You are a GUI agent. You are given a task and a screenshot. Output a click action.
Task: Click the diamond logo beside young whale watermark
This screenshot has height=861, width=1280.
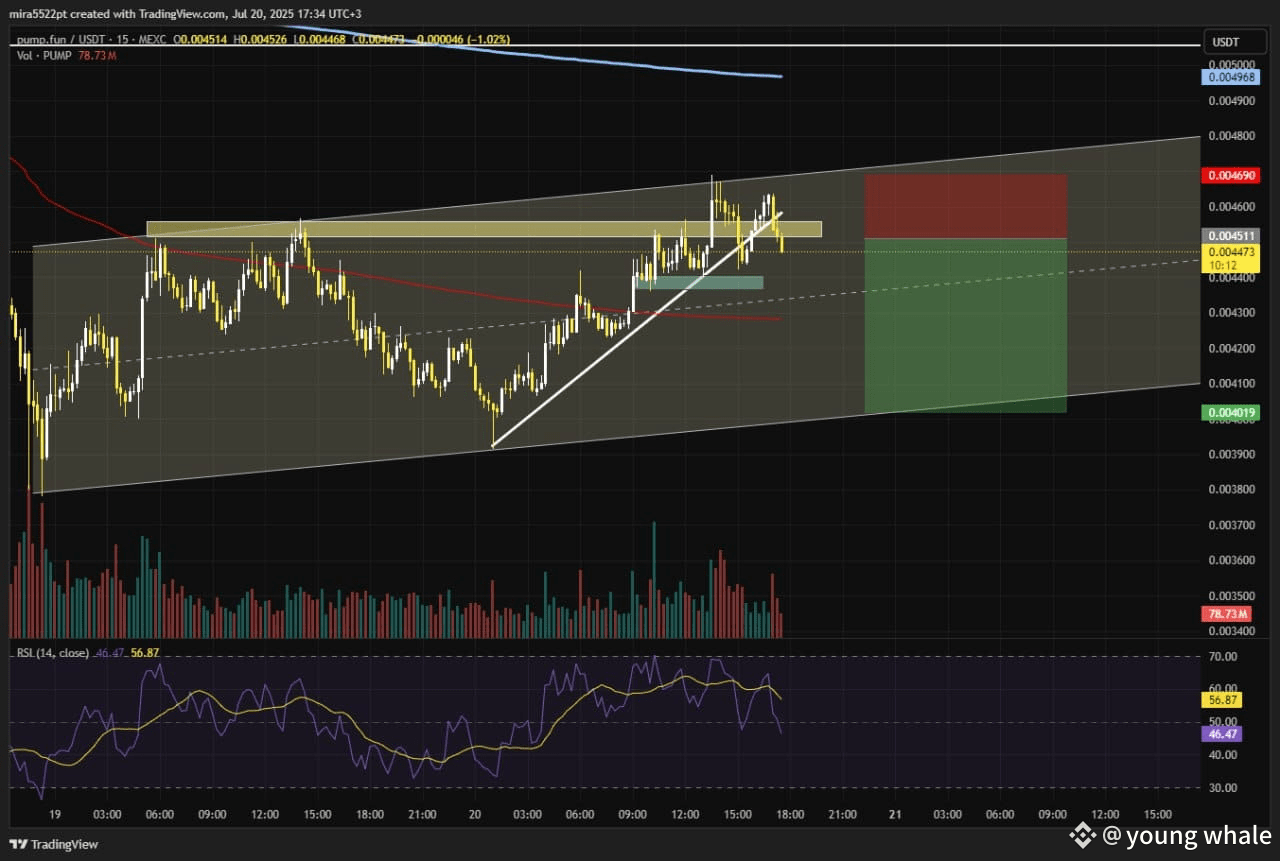[x=1084, y=835]
